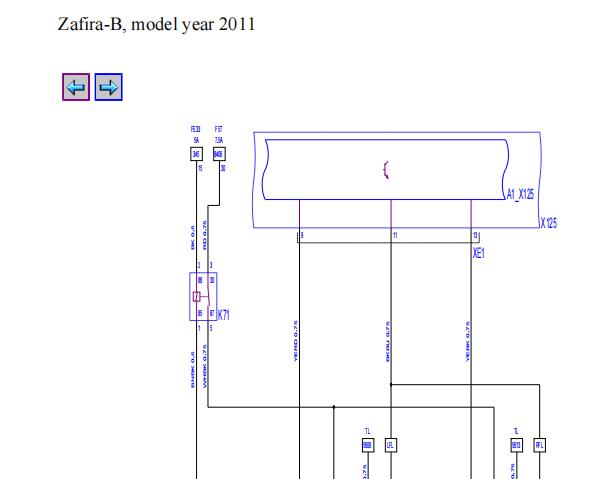Click pin 9 of connector XE1

tap(302, 235)
